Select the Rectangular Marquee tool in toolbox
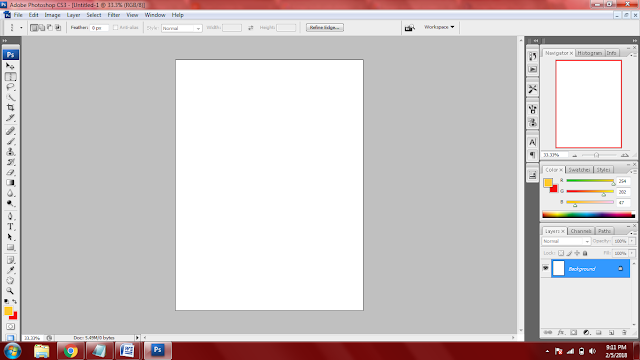This screenshot has width=640, height=360. 10,77
